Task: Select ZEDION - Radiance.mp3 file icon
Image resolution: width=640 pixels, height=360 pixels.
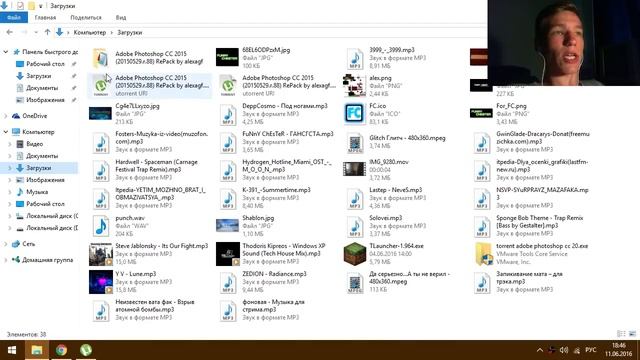Action: pyautogui.click(x=228, y=283)
